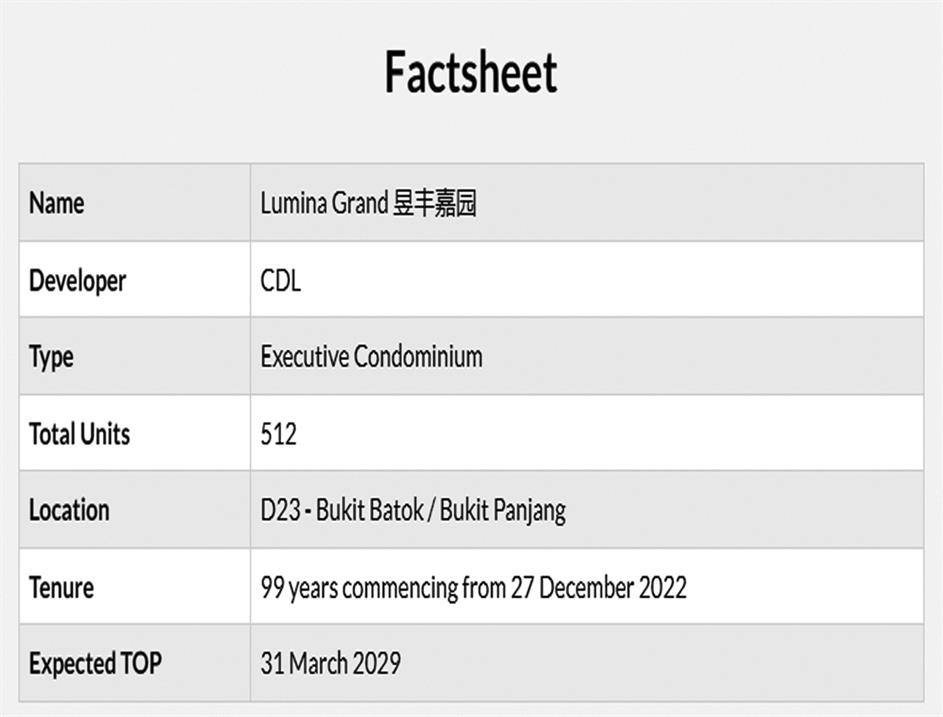Select the Location row label
Image resolution: width=943 pixels, height=717 pixels.
click(x=69, y=510)
